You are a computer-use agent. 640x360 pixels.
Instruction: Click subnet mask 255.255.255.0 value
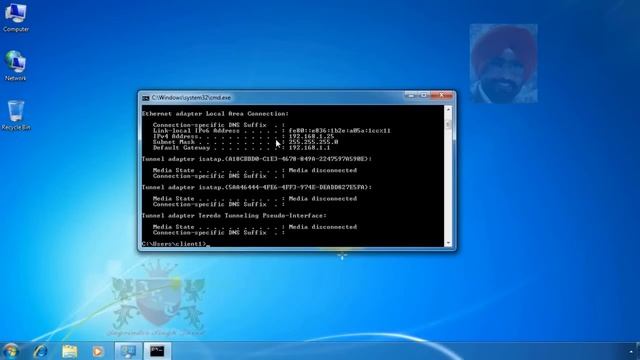click(x=313, y=142)
